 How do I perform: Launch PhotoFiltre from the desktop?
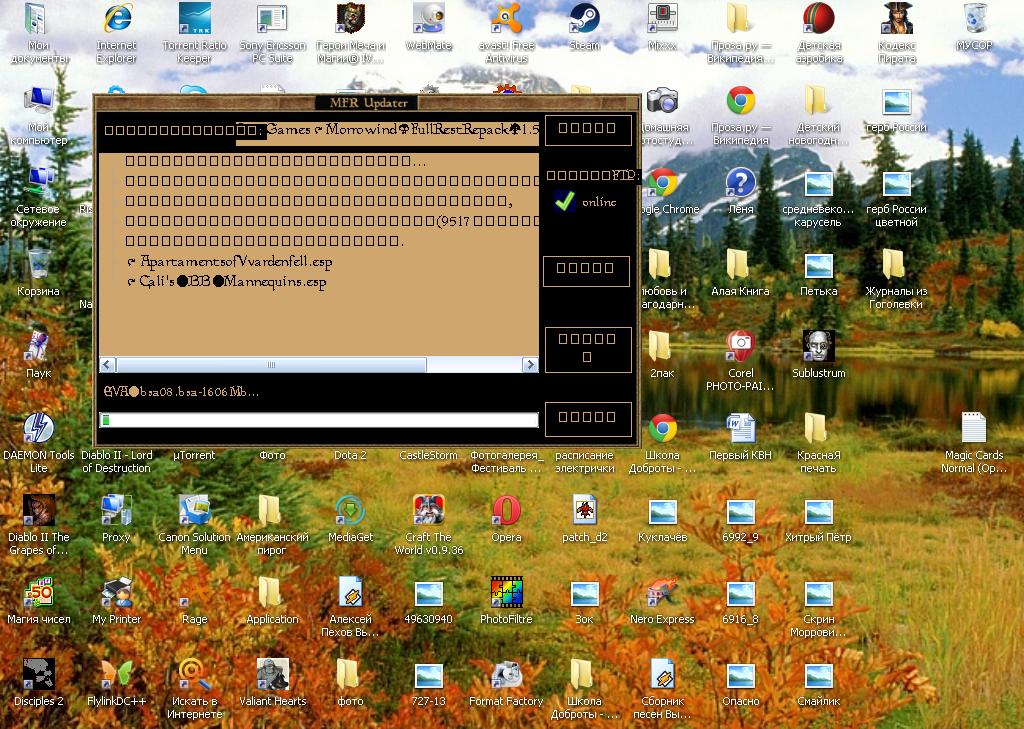[506, 594]
